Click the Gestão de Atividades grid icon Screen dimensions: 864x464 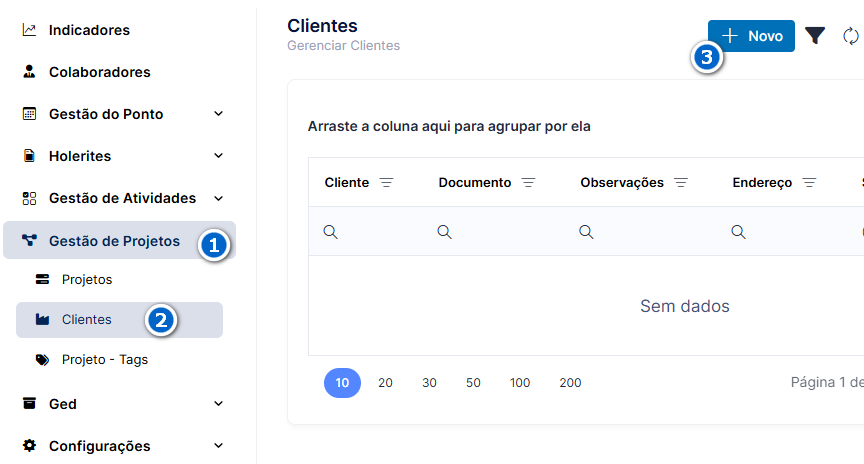[x=29, y=198]
